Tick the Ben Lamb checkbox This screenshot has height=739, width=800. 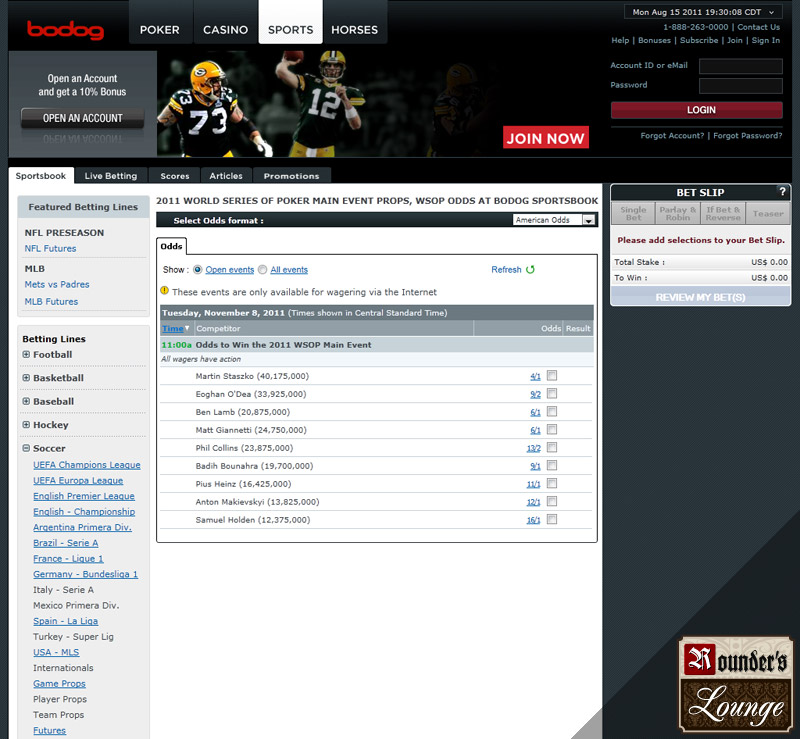(x=552, y=411)
